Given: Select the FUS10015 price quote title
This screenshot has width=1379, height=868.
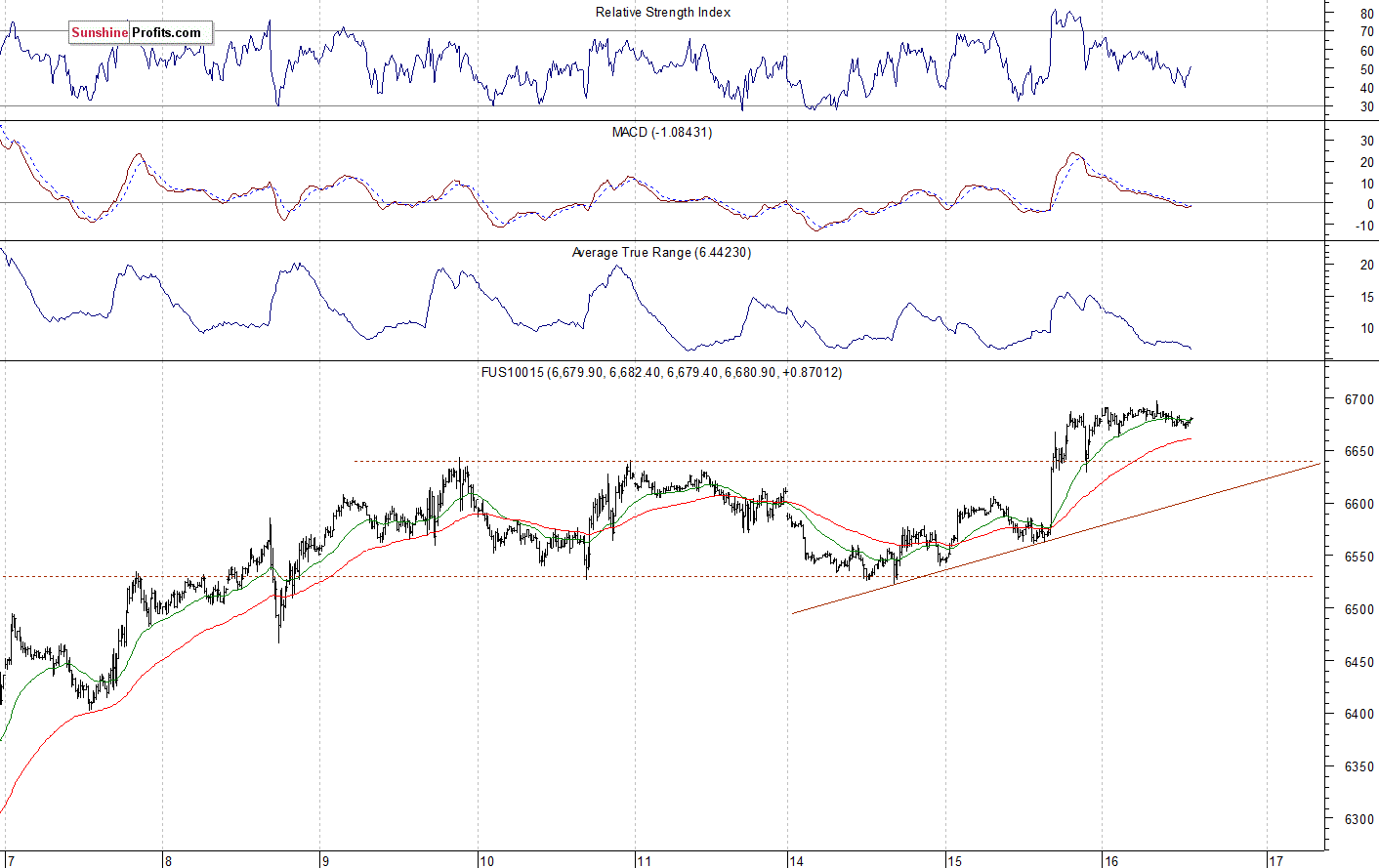Looking at the screenshot, I should tap(661, 372).
